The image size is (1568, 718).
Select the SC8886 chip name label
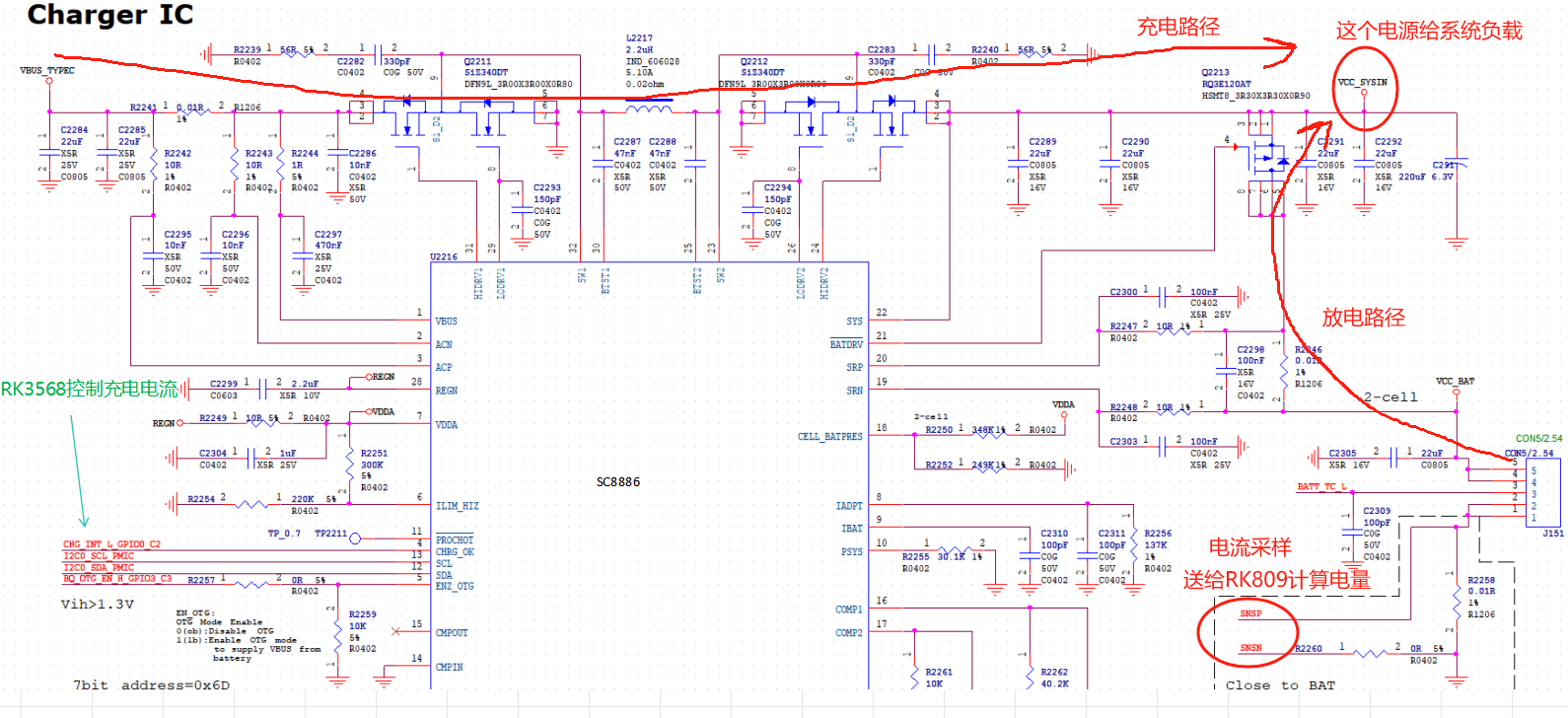point(618,482)
